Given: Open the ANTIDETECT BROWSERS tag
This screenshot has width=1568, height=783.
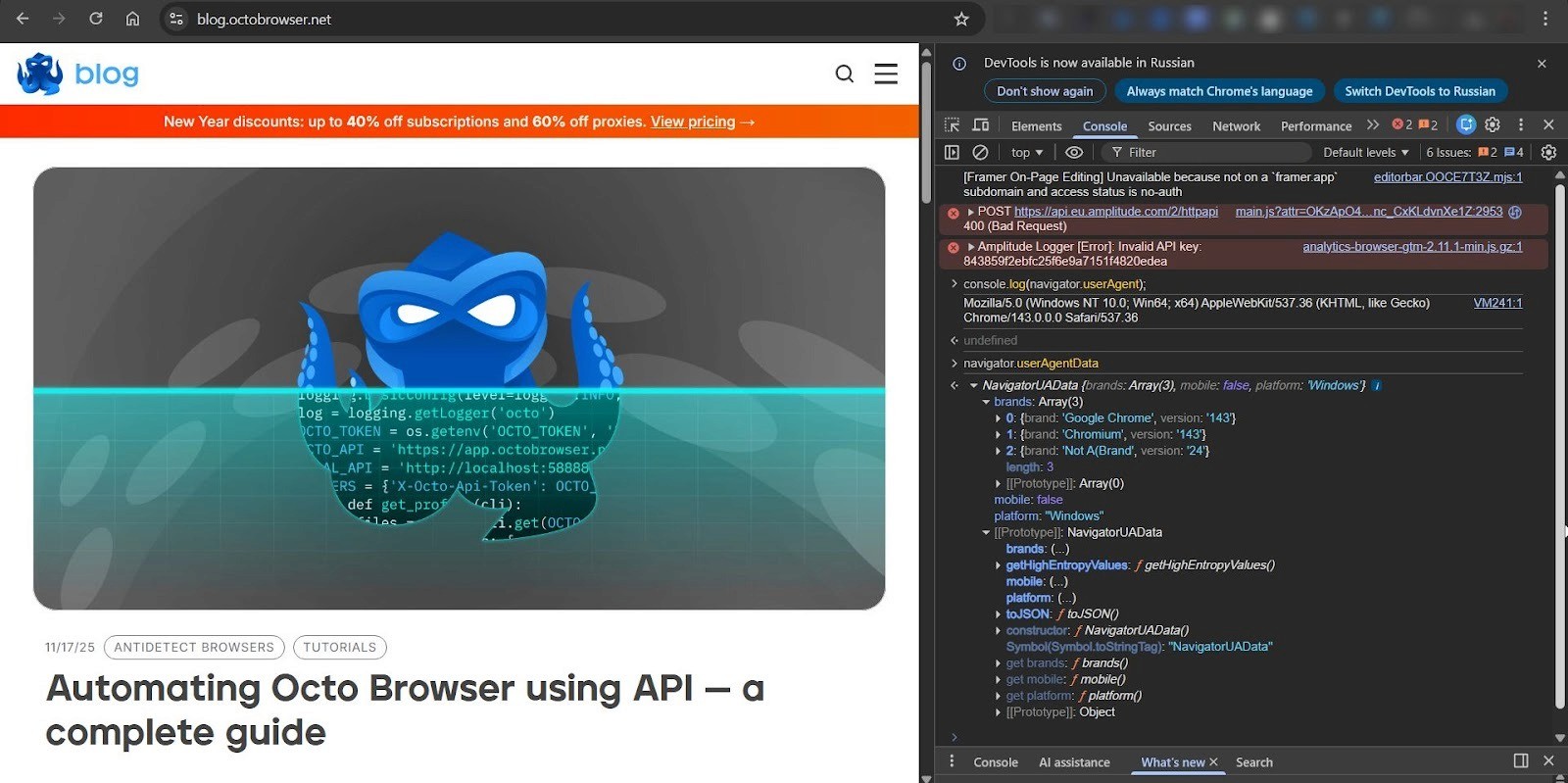Looking at the screenshot, I should tap(194, 647).
